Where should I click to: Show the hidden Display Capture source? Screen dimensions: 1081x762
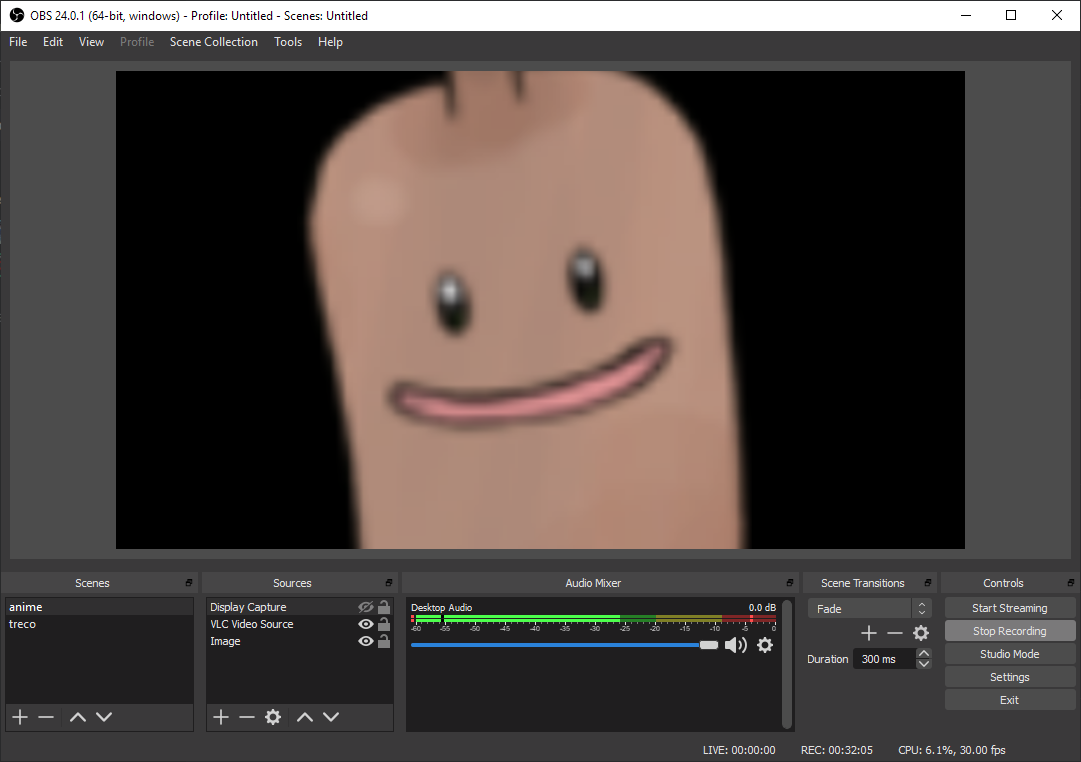pos(365,607)
